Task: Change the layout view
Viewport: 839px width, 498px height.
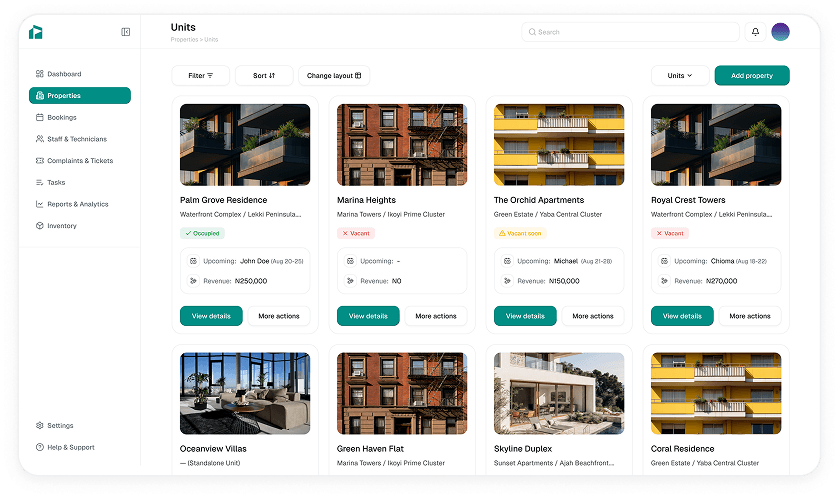Action: 334,75
